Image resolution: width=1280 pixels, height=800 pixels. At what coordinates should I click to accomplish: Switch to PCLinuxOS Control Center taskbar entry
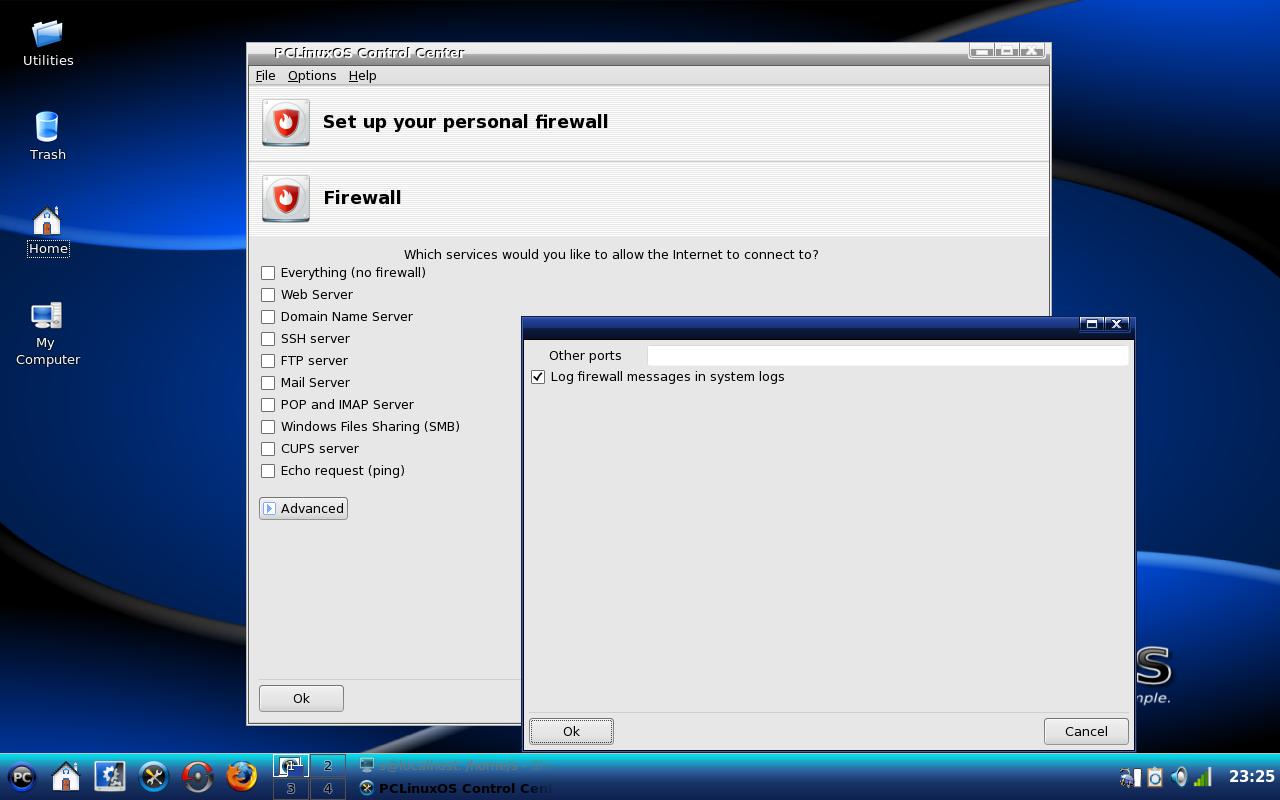(455, 788)
